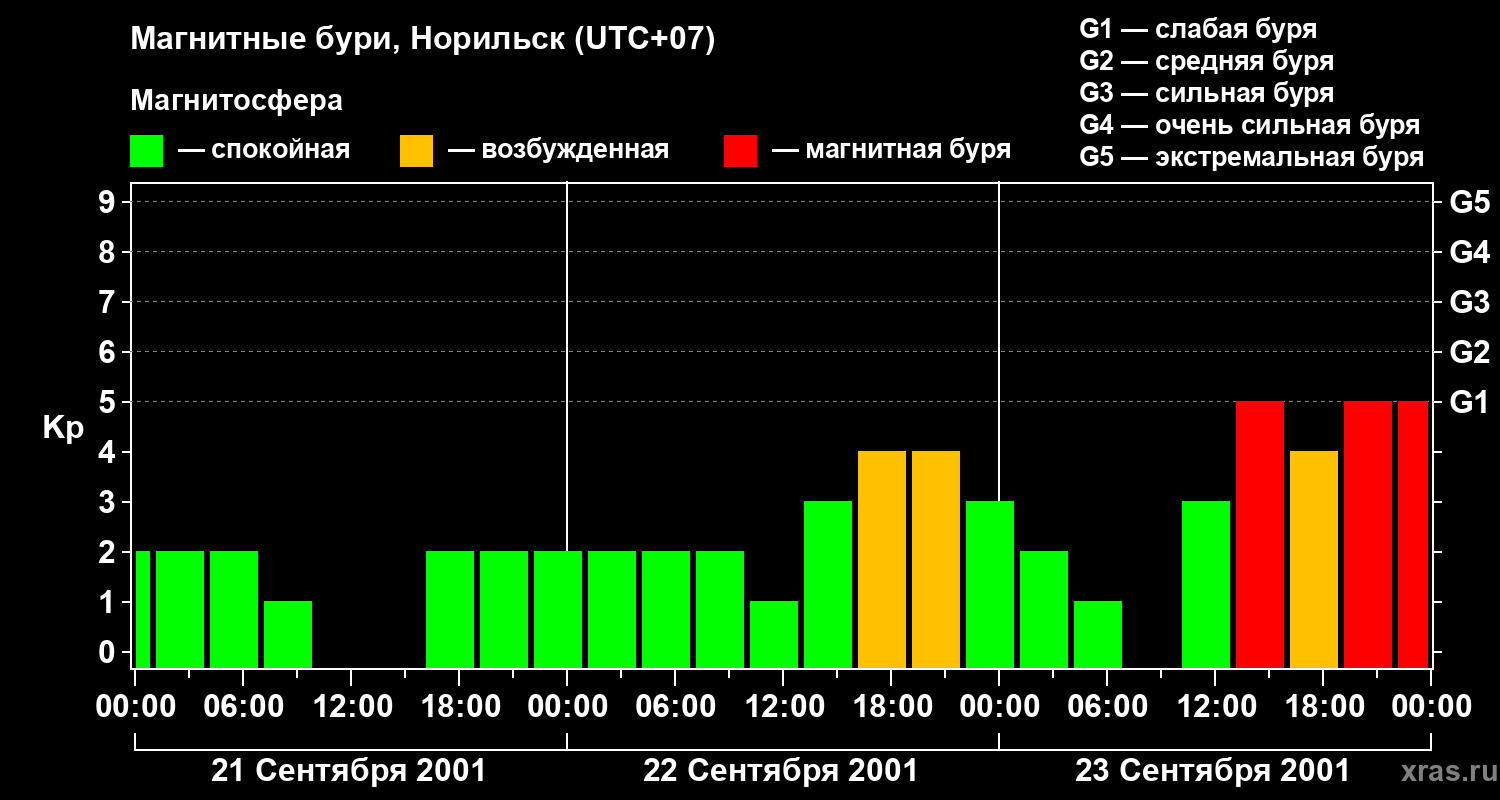The width and height of the screenshot is (1500, 800).
Task: Click the 'G3 — сильная буря' legend line
Action: click(x=1207, y=93)
